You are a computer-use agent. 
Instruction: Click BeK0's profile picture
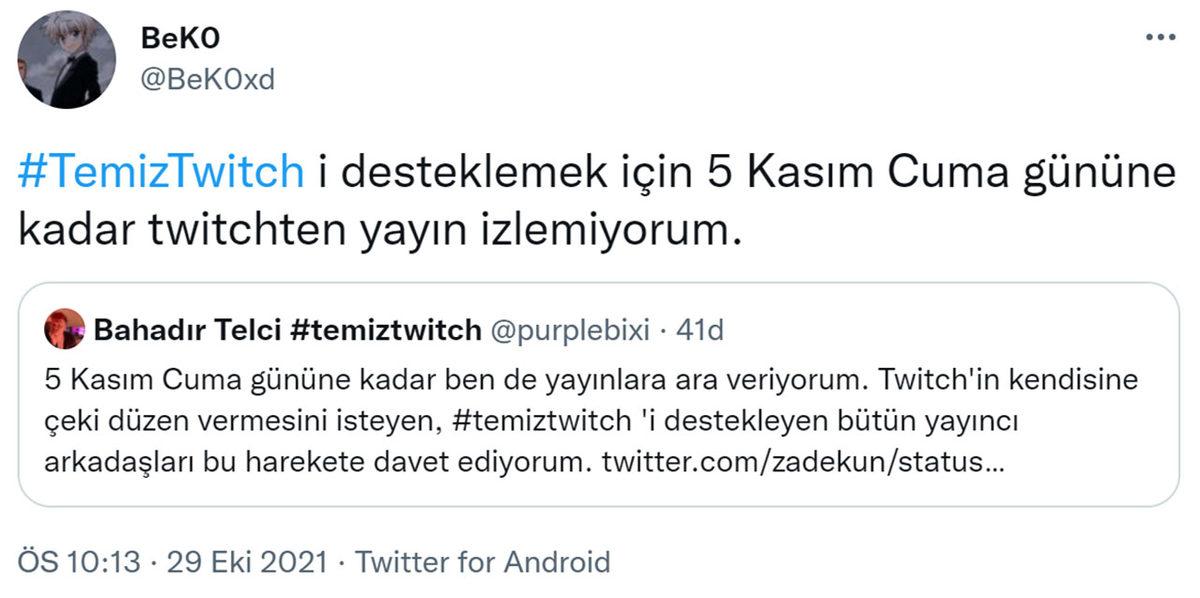[x=67, y=55]
